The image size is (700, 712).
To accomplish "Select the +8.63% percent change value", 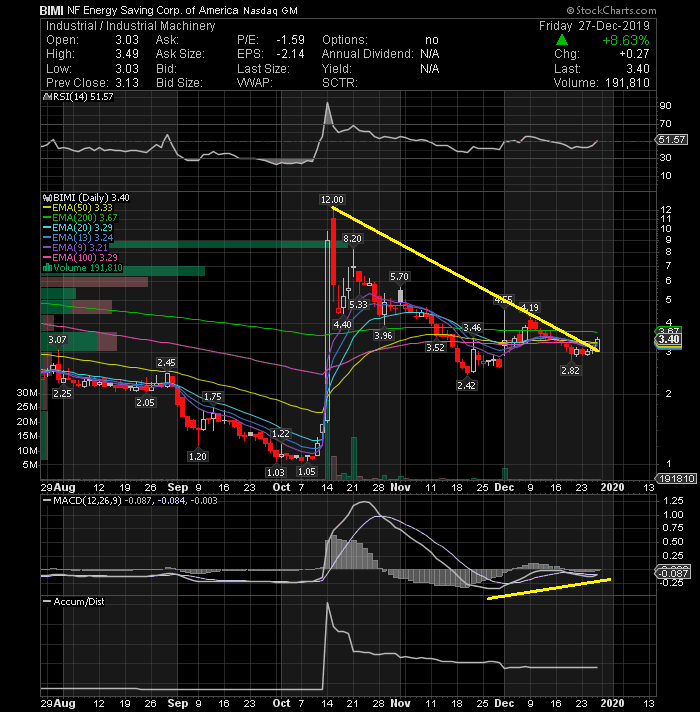I will (626, 40).
